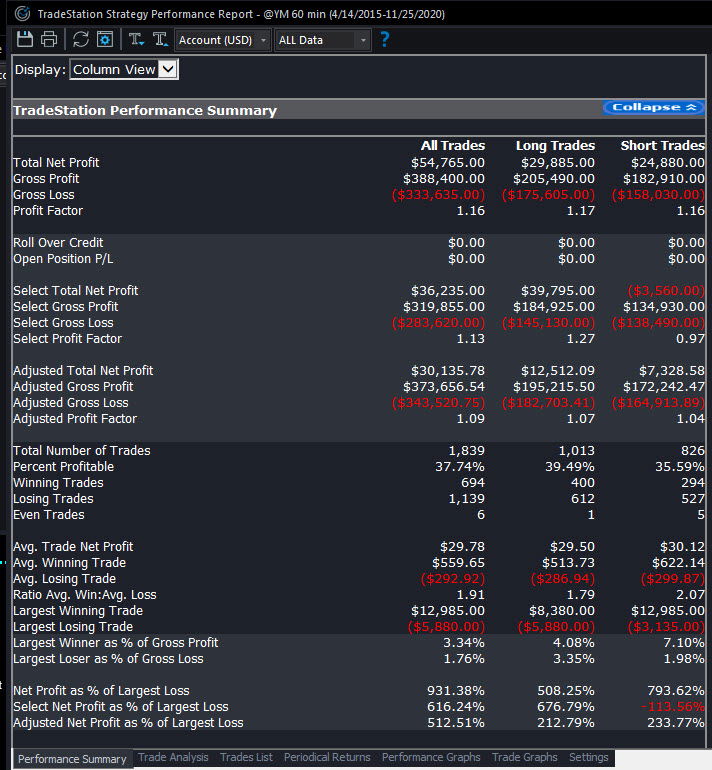712x770 pixels.
Task: Click the Adjusted Gross Profit row label
Action: (73, 386)
